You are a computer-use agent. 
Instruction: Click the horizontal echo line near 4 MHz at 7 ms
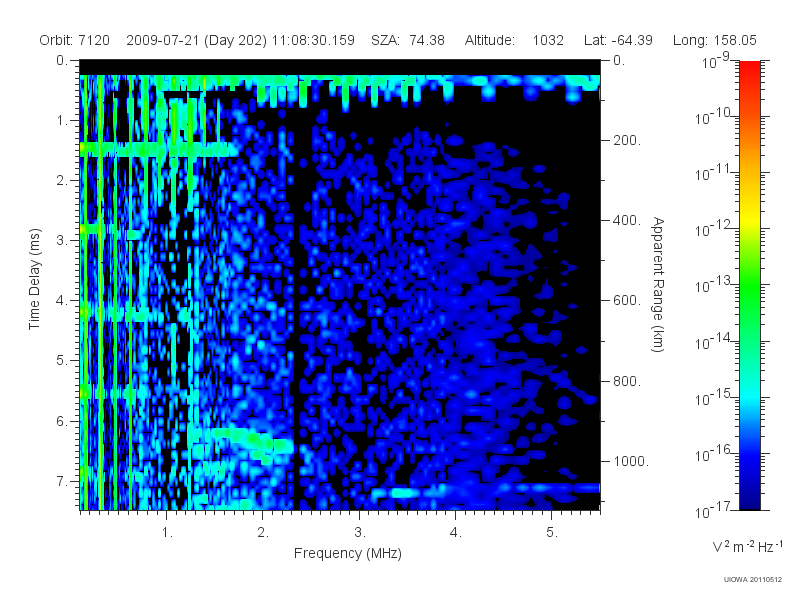(485, 490)
